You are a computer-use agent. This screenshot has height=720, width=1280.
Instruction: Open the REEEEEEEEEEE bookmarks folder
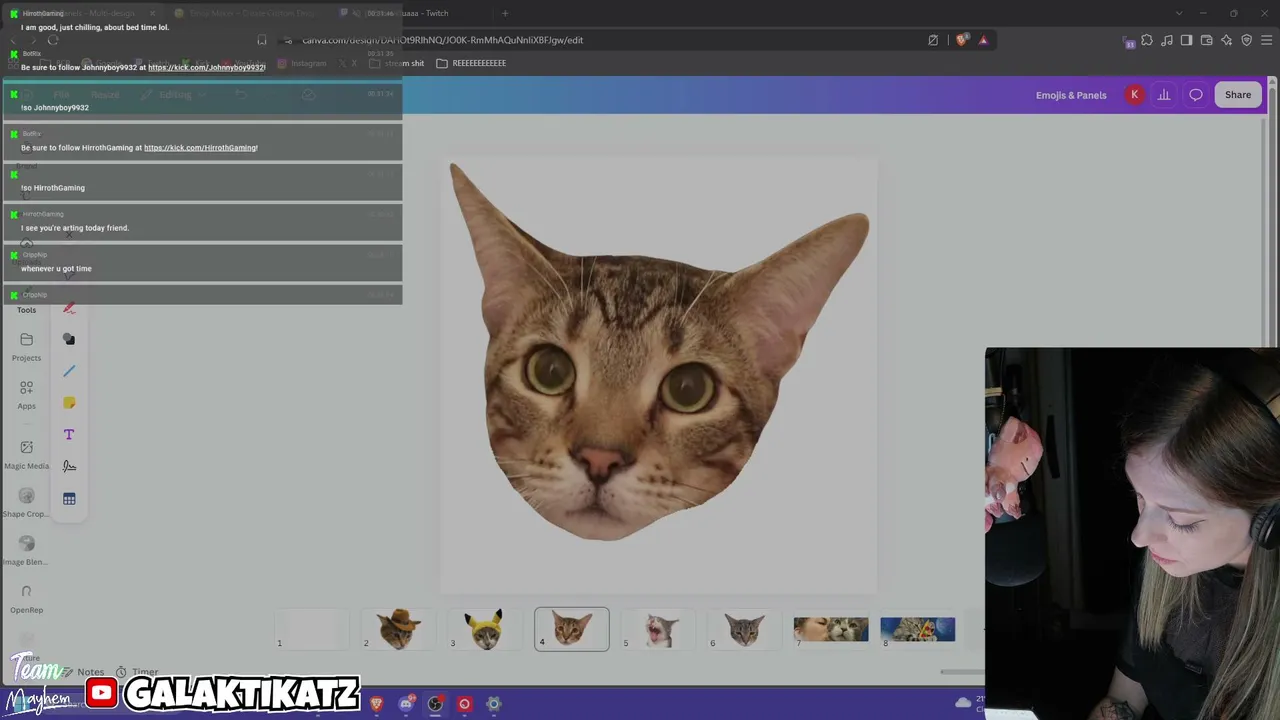pyautogui.click(x=471, y=63)
